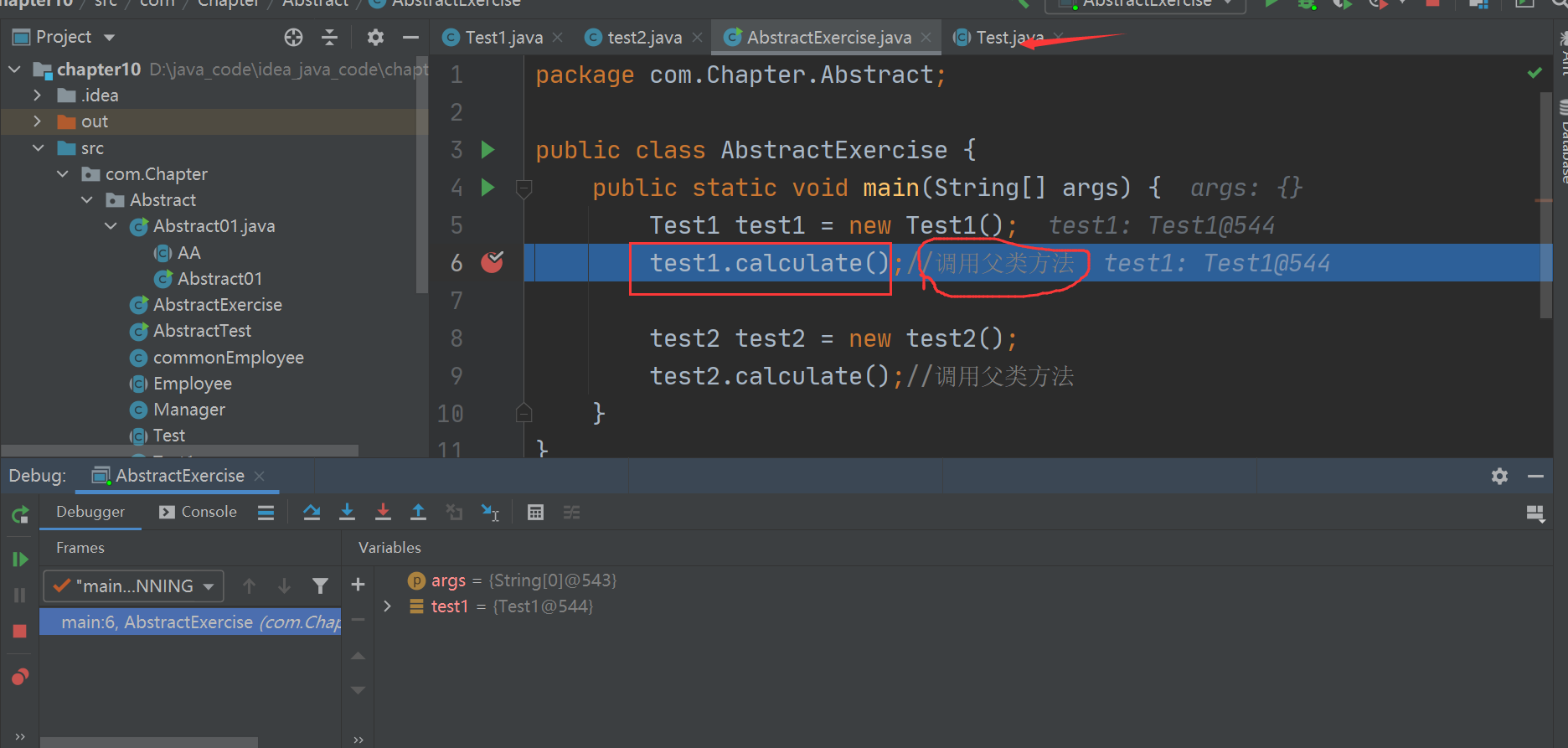Fold main method at line 4
The width and height of the screenshot is (1568, 748).
524,189
